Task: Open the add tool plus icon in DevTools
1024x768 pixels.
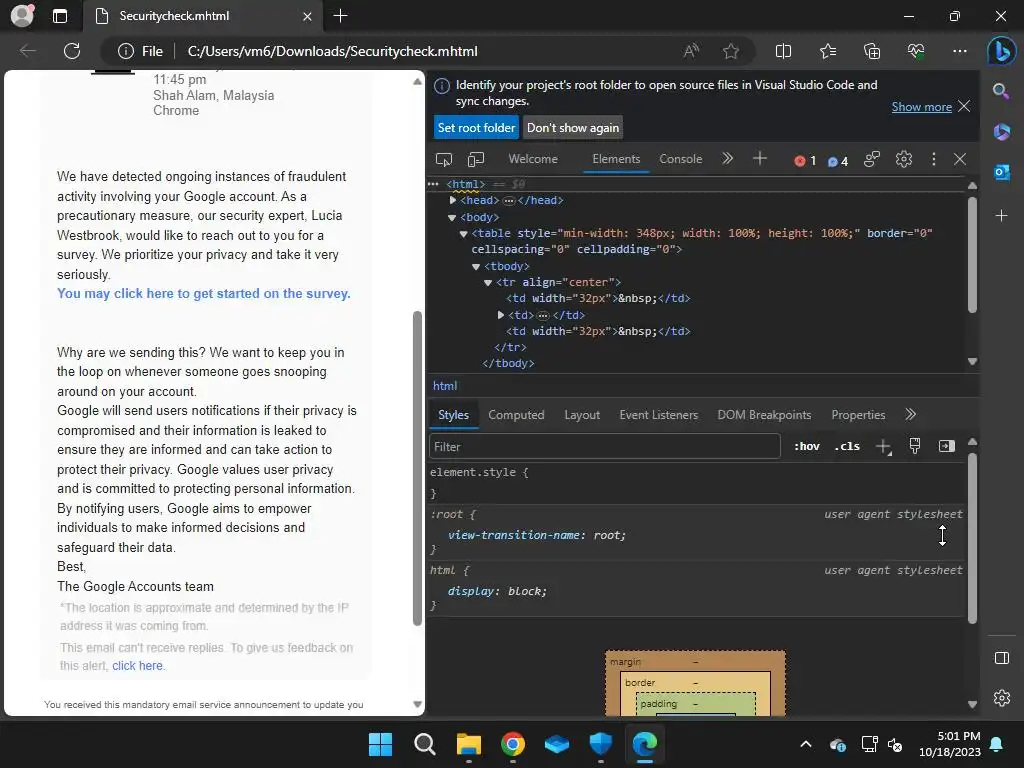Action: coord(760,159)
